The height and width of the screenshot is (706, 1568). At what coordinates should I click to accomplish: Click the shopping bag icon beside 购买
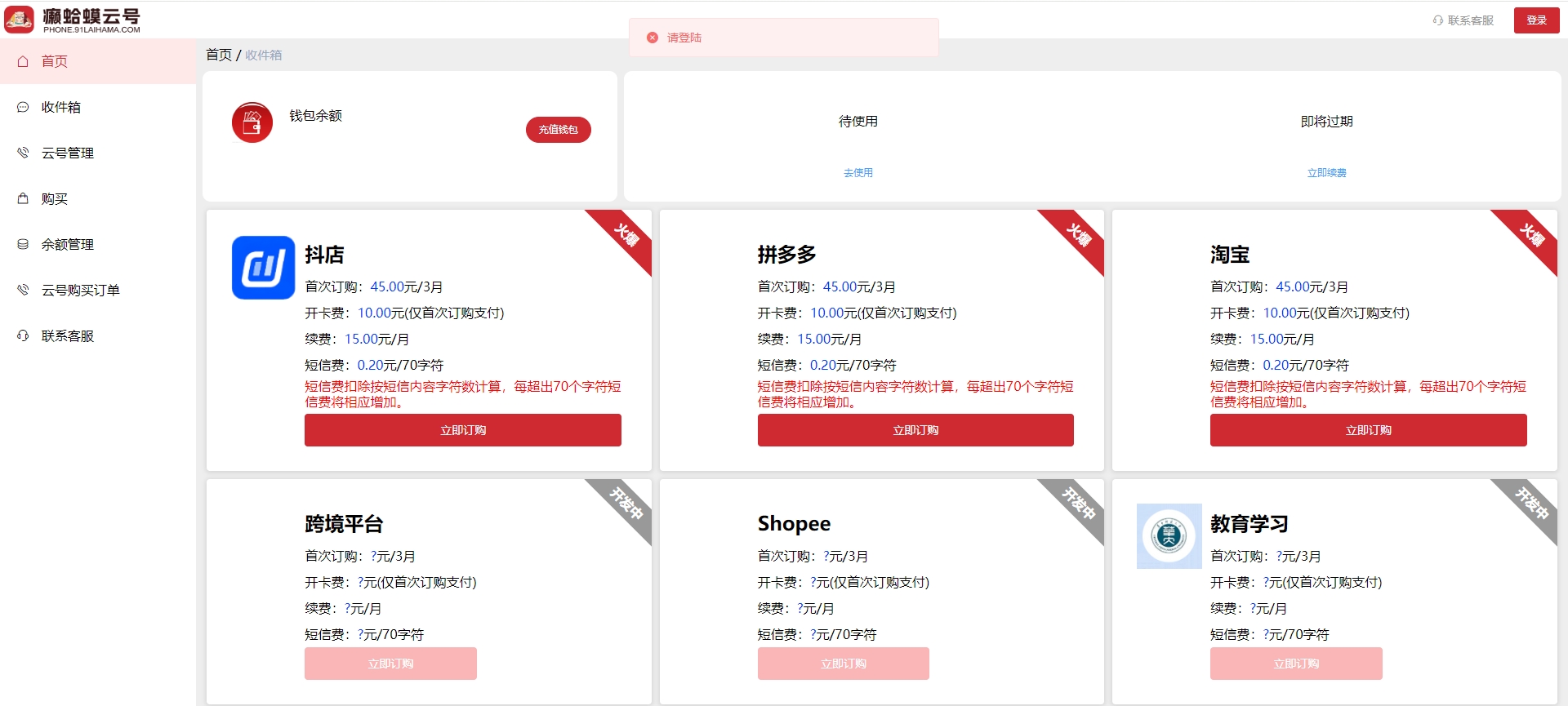23,198
